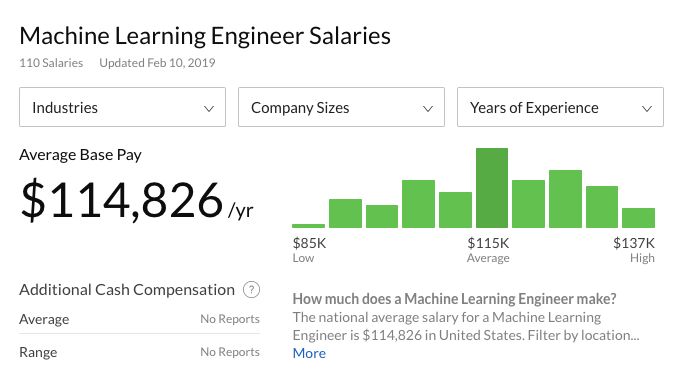
Task: Open the Years of Experience filter
Action: pos(560,107)
